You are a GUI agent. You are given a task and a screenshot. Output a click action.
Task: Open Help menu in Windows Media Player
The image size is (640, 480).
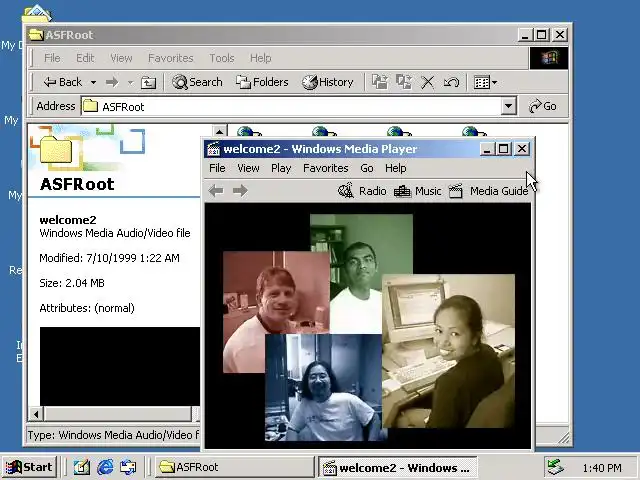pyautogui.click(x=396, y=168)
